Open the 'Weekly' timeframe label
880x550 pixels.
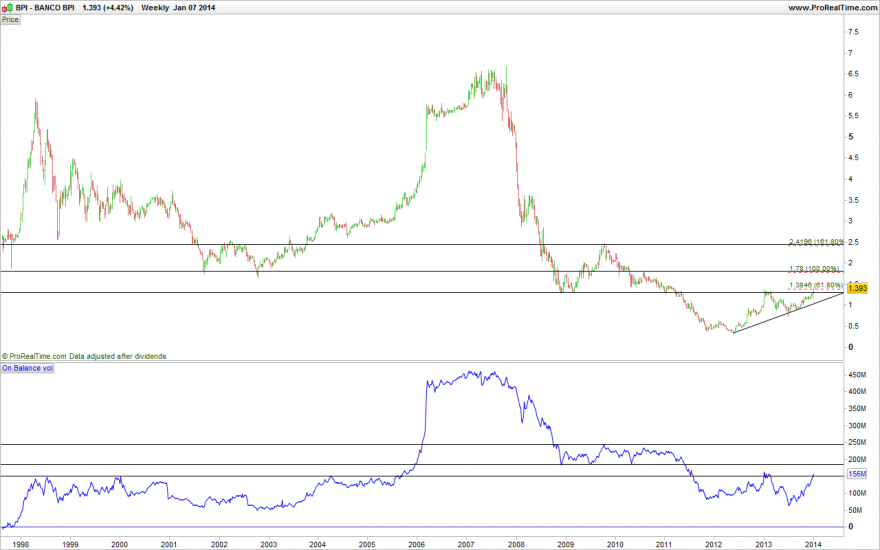[x=155, y=8]
